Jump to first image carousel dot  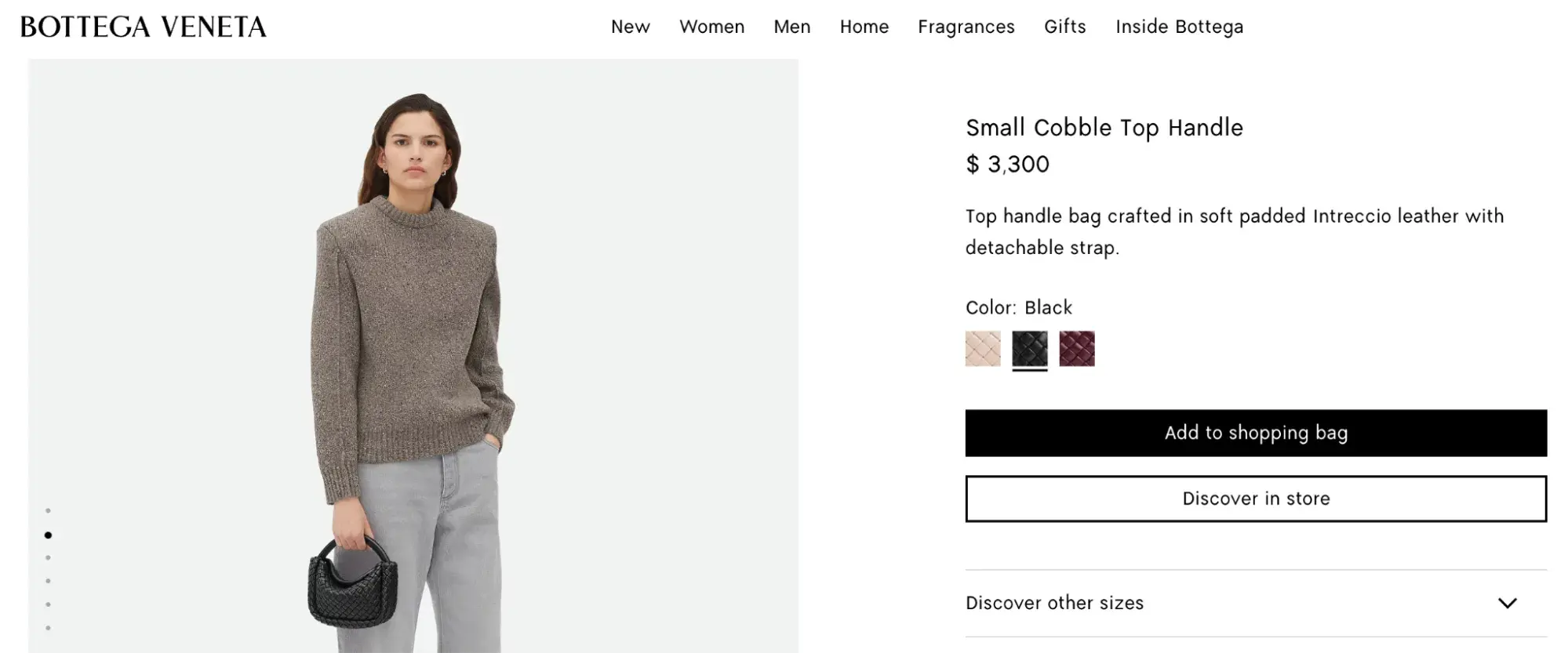click(x=48, y=511)
